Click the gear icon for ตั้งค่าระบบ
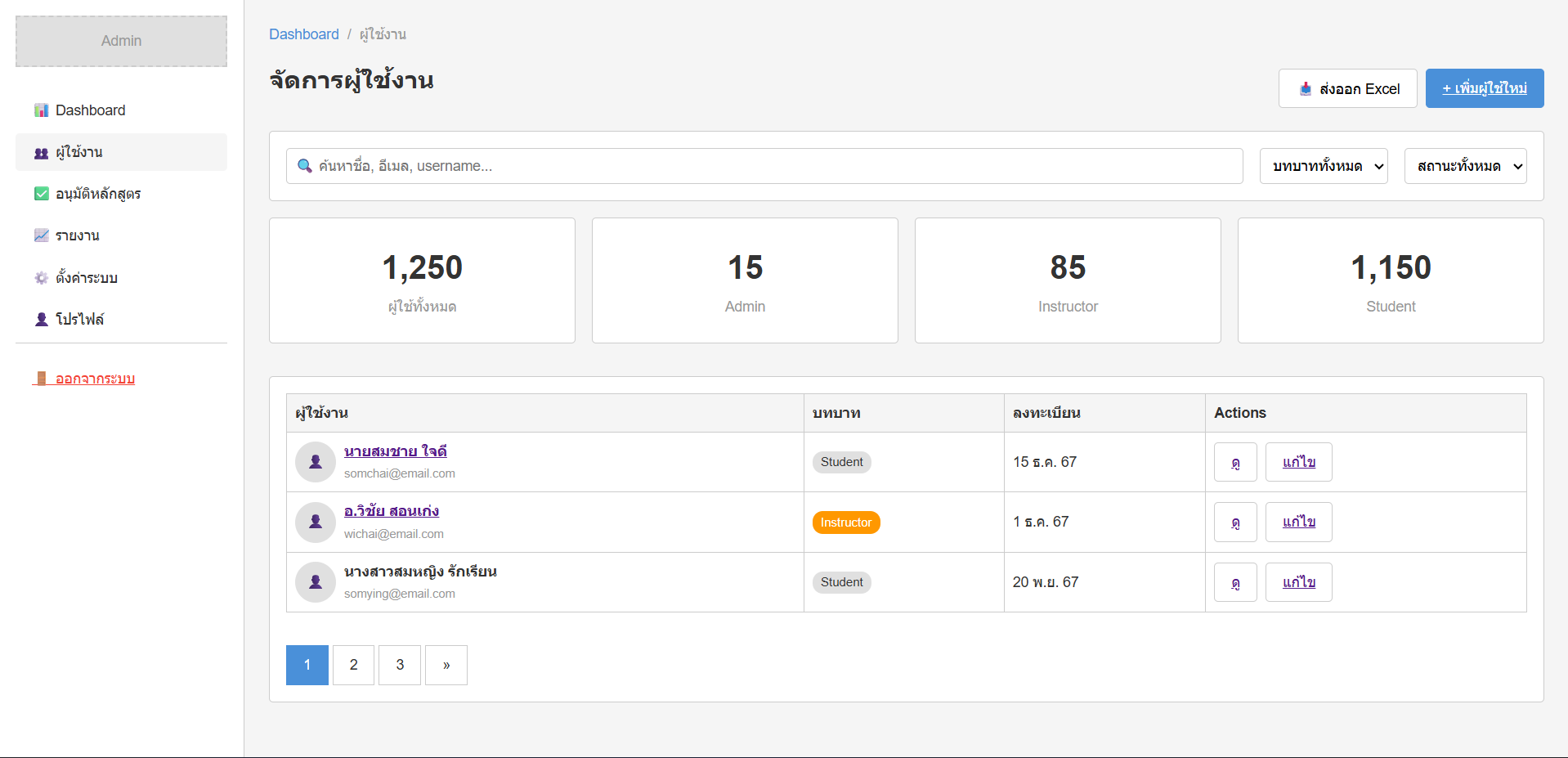The height and width of the screenshot is (758, 1568). click(41, 278)
